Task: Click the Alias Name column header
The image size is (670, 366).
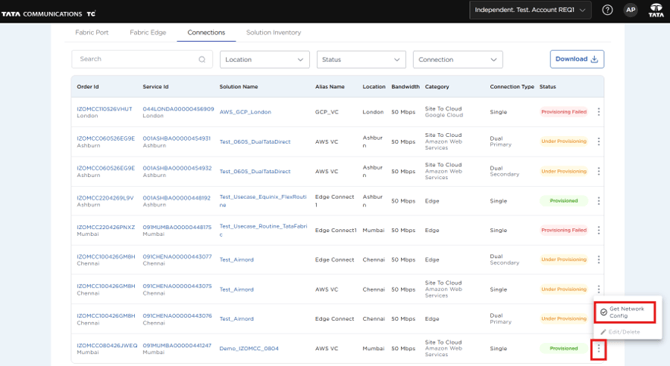Action: click(x=329, y=87)
